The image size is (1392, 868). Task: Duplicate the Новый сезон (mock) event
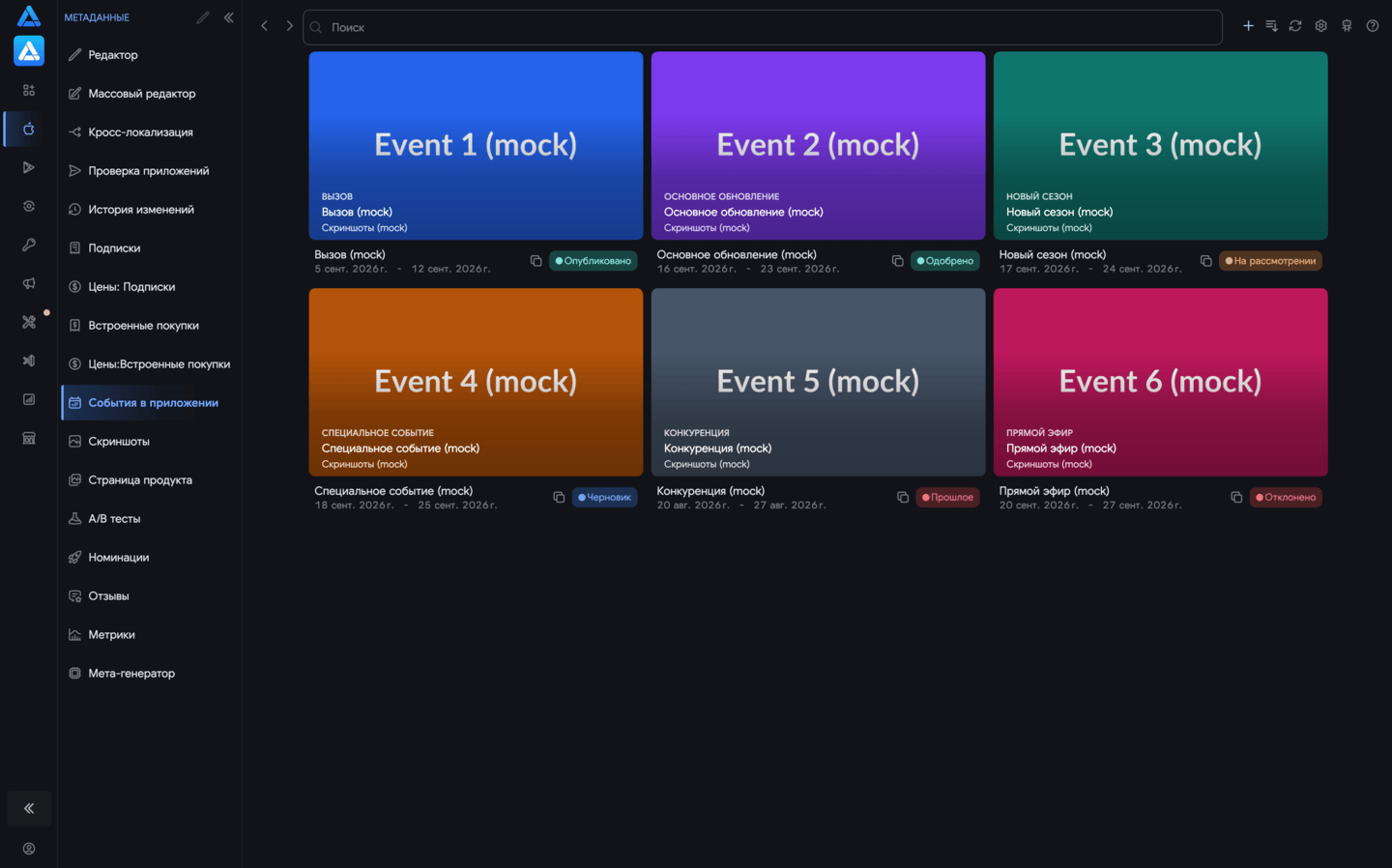[1205, 261]
